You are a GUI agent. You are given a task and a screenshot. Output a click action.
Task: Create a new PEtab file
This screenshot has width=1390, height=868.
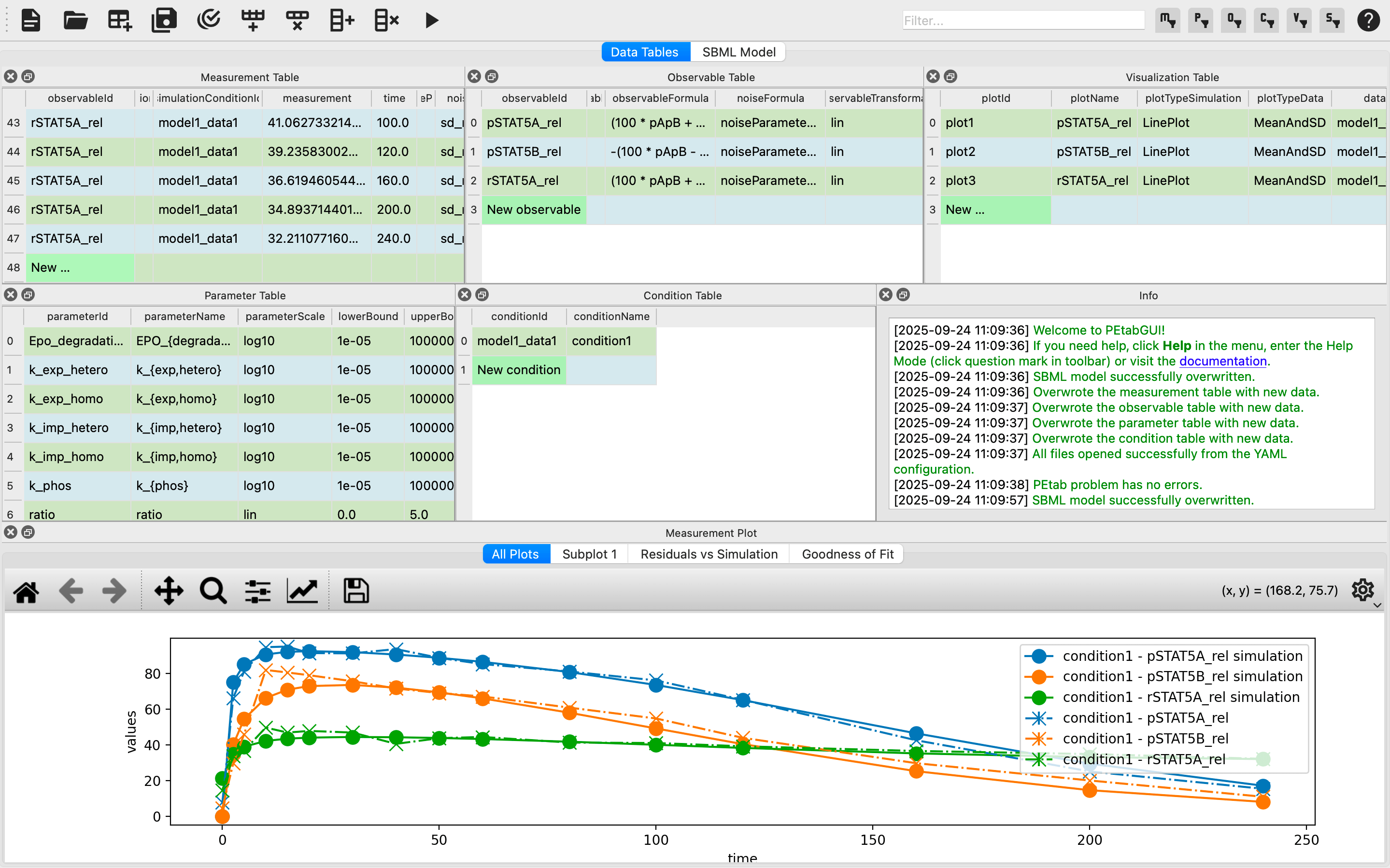(x=30, y=20)
